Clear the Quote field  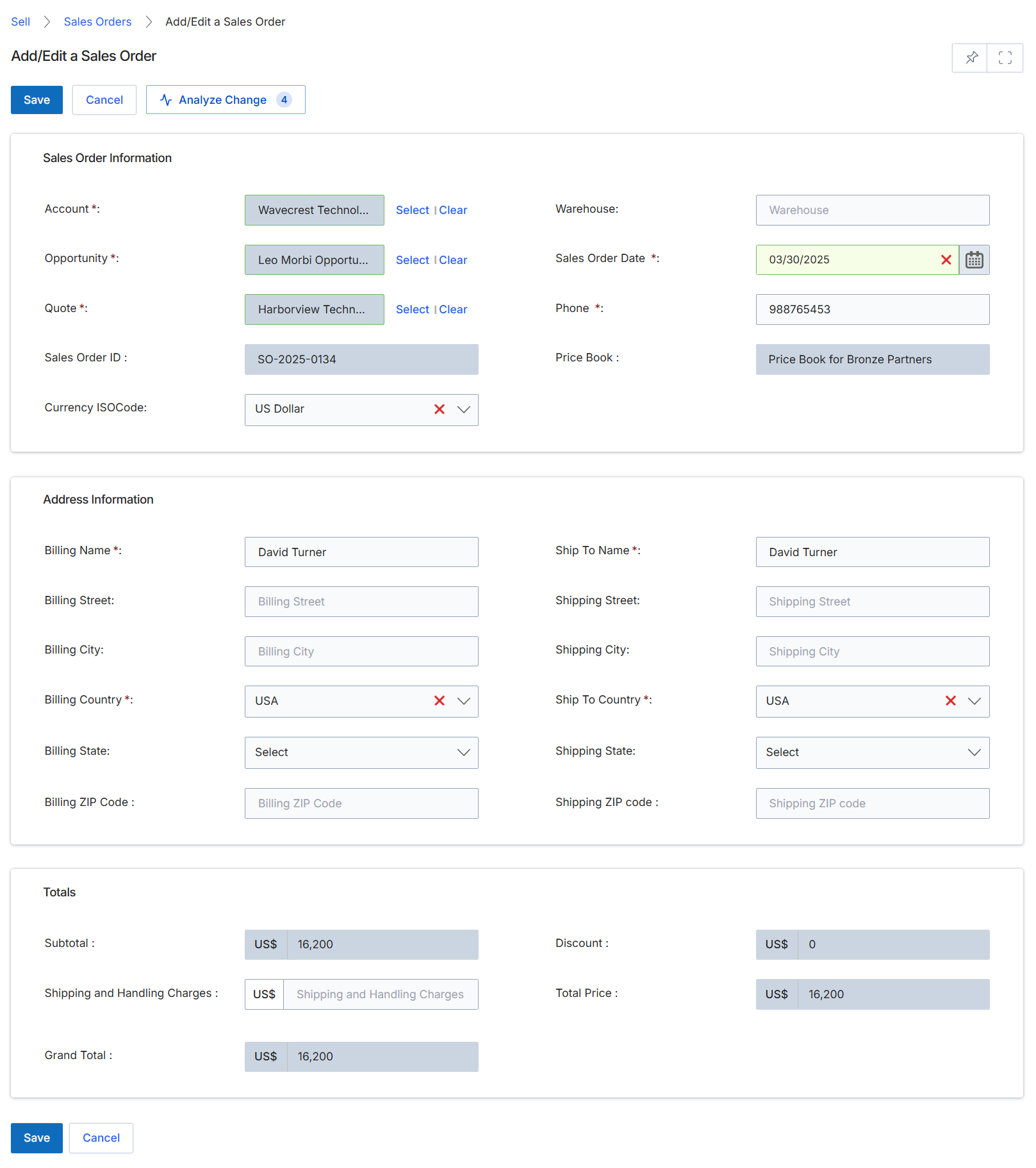coord(453,309)
